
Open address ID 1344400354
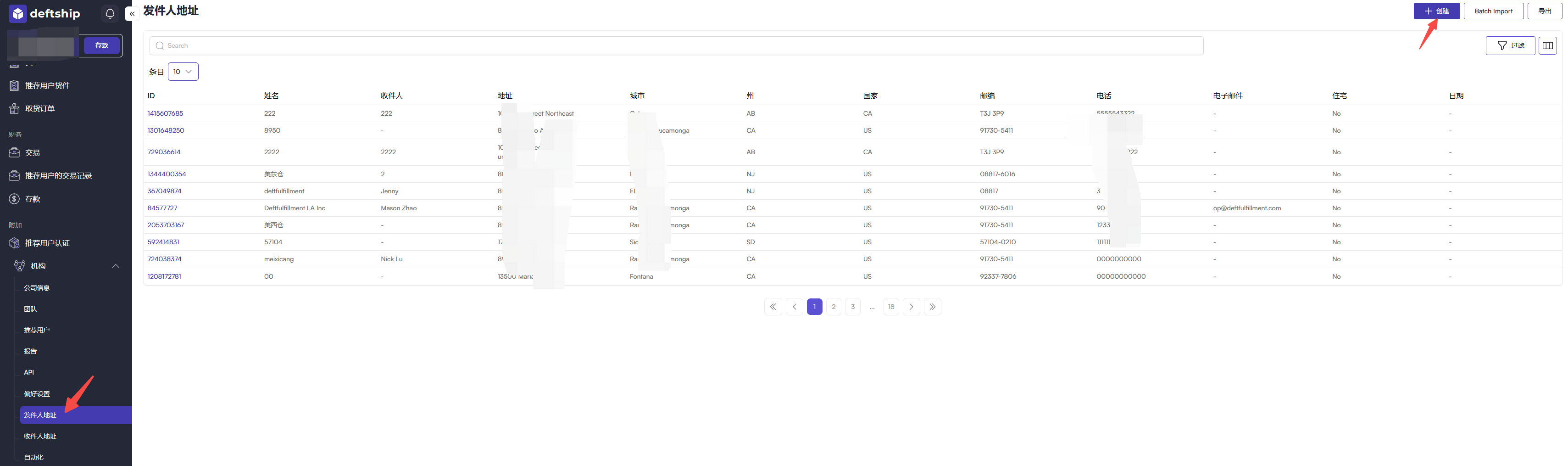(x=167, y=174)
